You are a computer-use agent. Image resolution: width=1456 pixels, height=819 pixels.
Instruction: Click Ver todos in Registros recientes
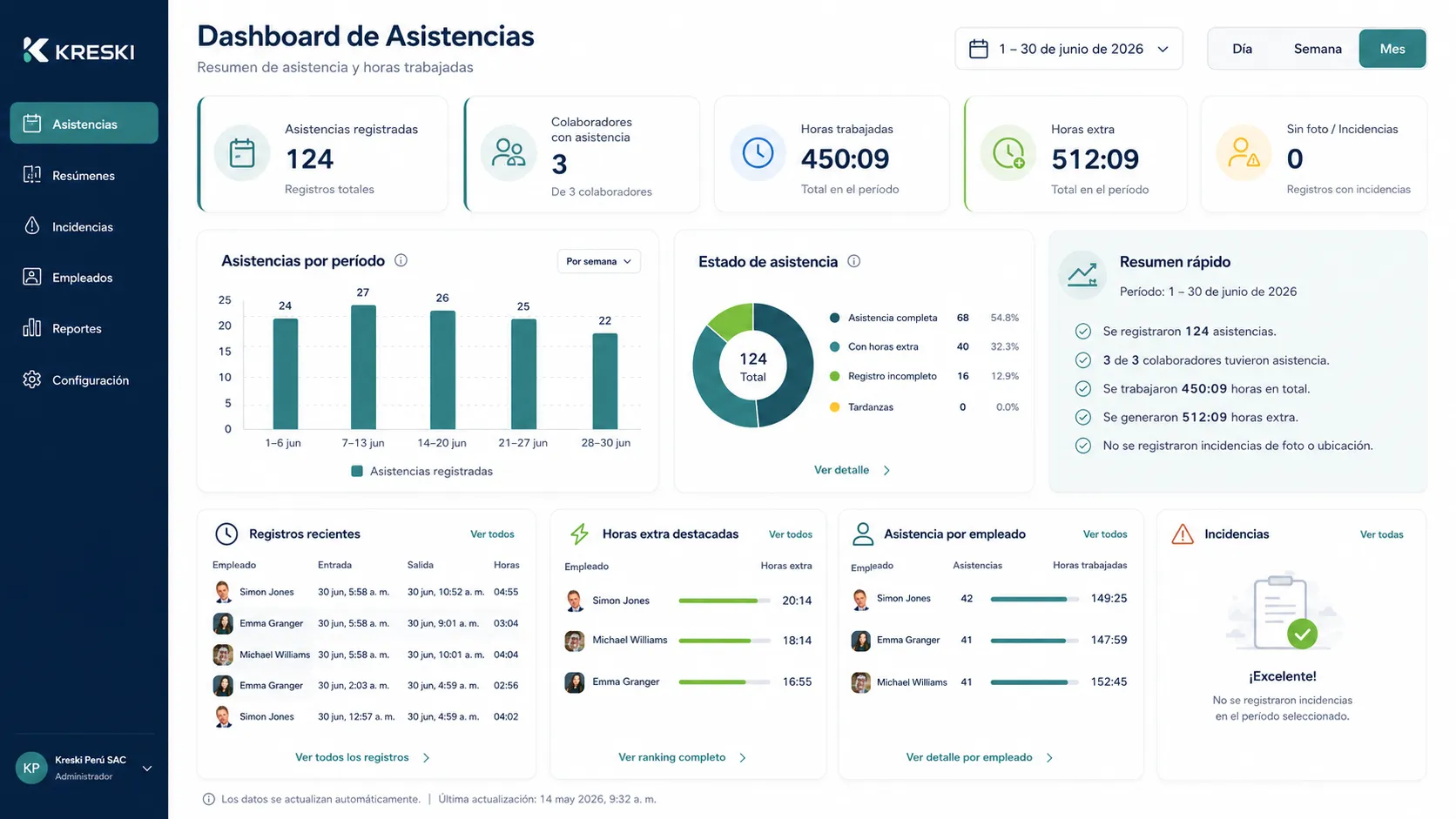(492, 534)
